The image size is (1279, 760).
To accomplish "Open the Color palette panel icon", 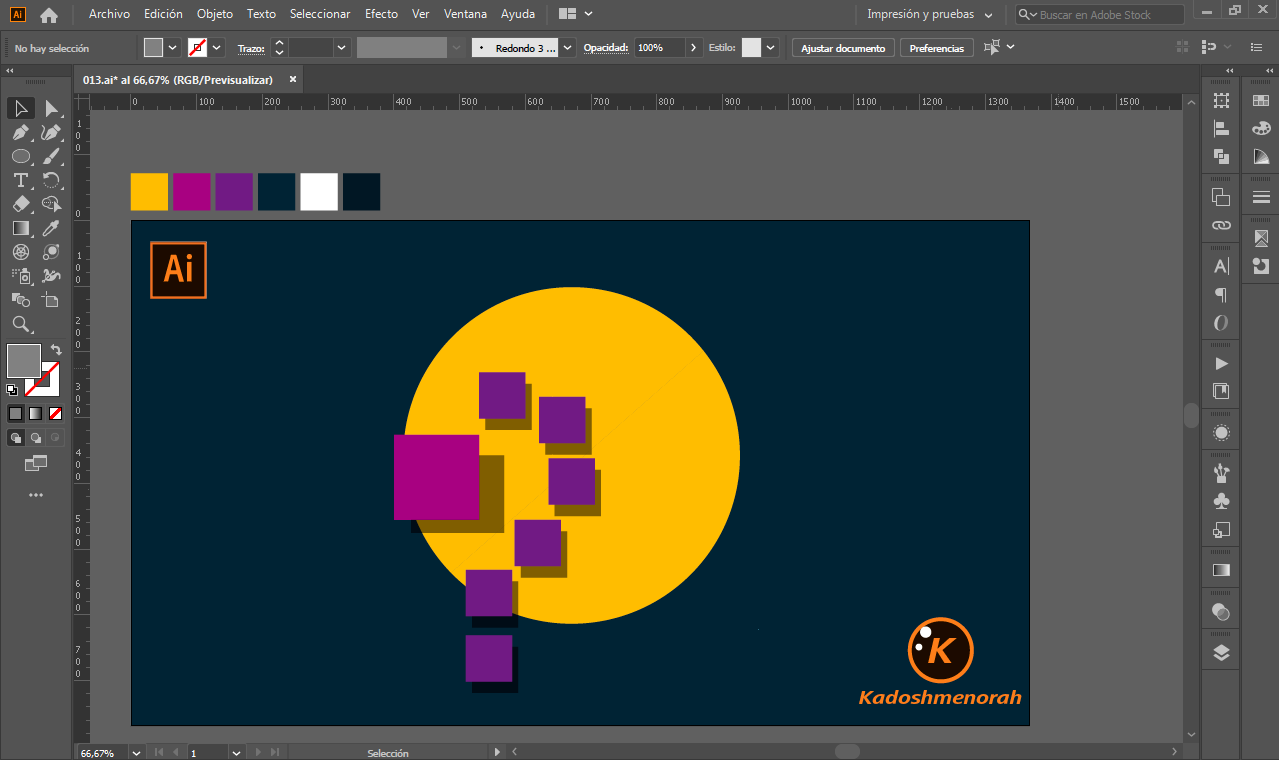I will [1261, 128].
